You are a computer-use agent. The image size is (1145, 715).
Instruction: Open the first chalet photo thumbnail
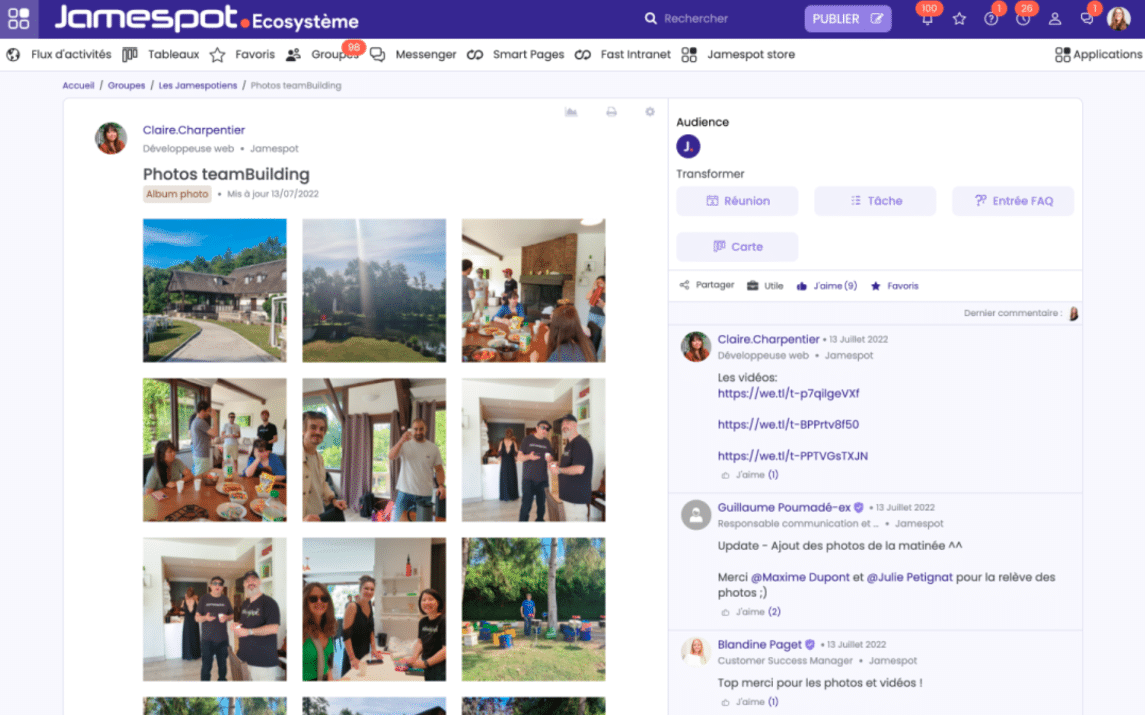[x=215, y=290]
